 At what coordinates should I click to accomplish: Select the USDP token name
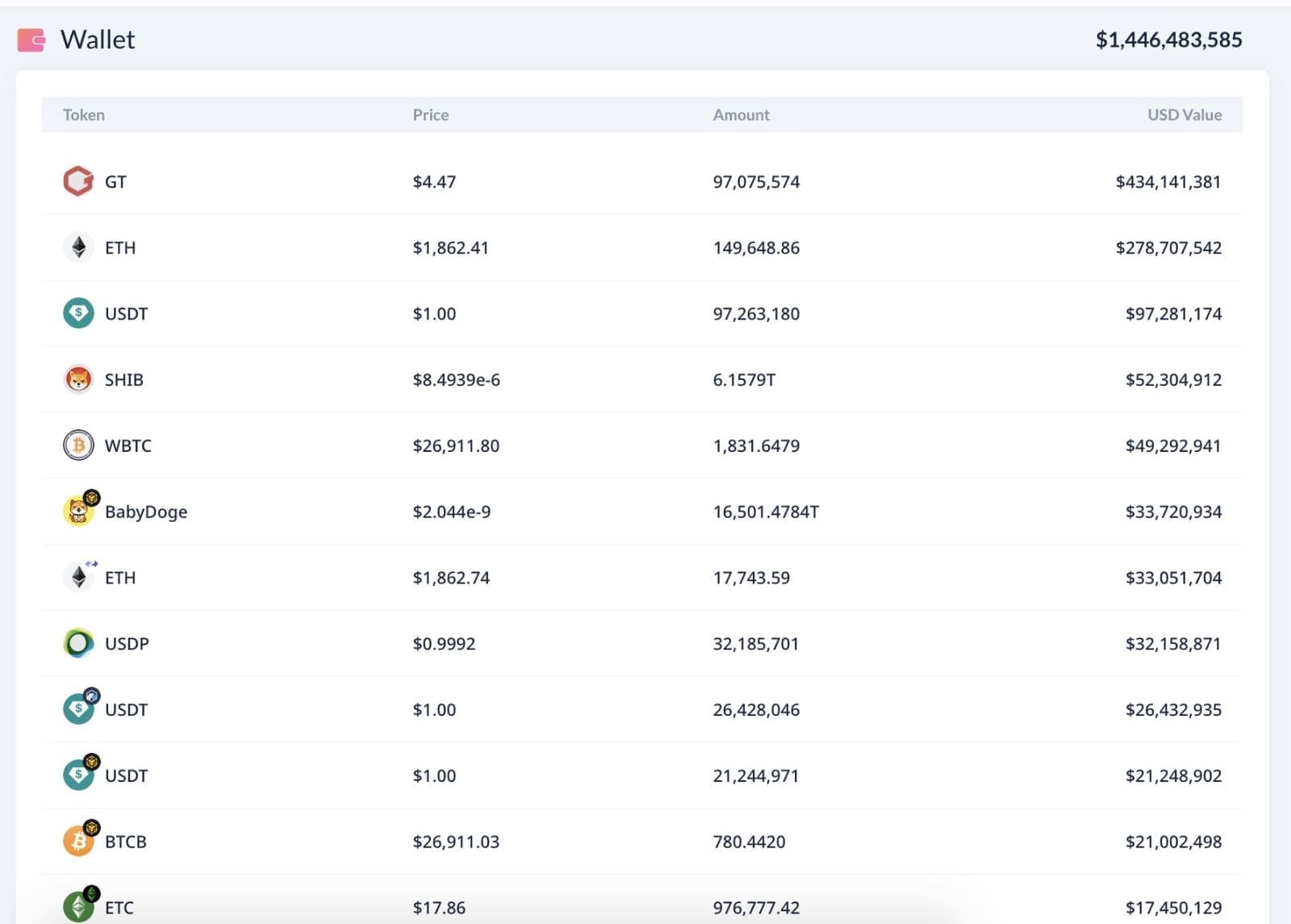pos(127,644)
